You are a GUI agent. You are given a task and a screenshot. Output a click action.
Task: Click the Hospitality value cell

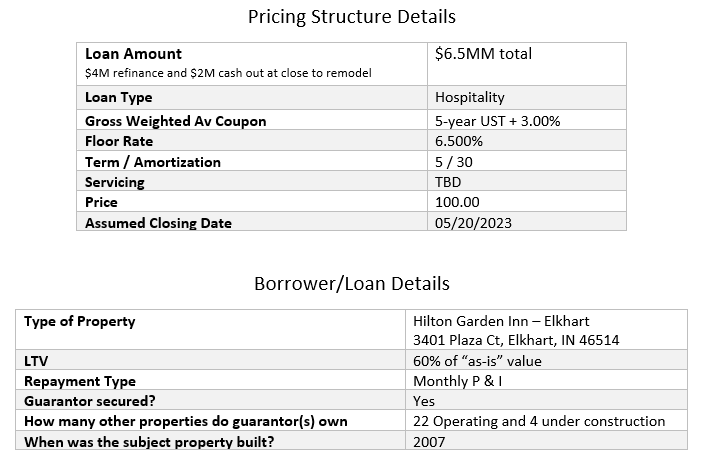pyautogui.click(x=470, y=98)
